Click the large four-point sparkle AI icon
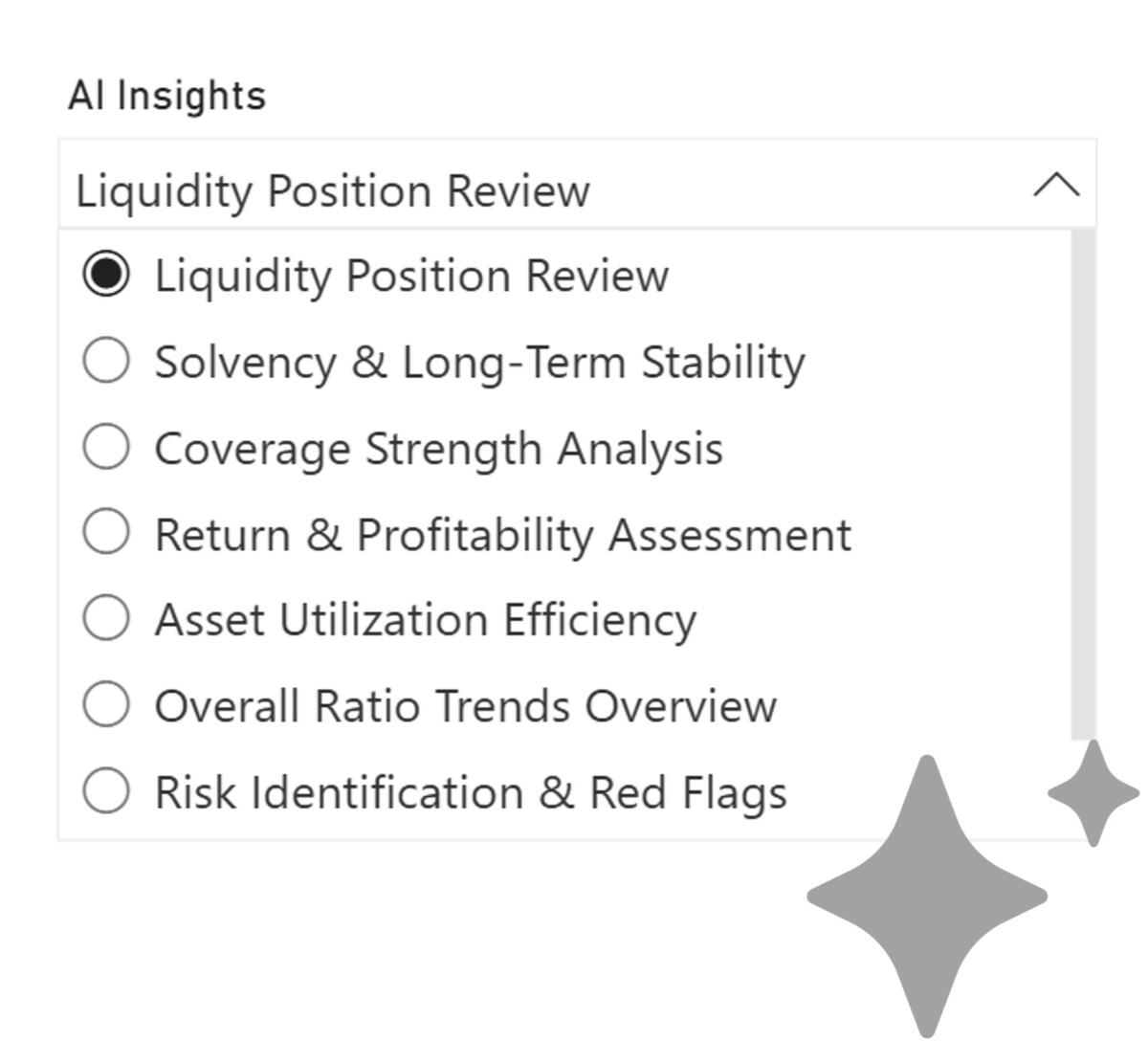The width and height of the screenshot is (1148, 1064). pos(926,897)
